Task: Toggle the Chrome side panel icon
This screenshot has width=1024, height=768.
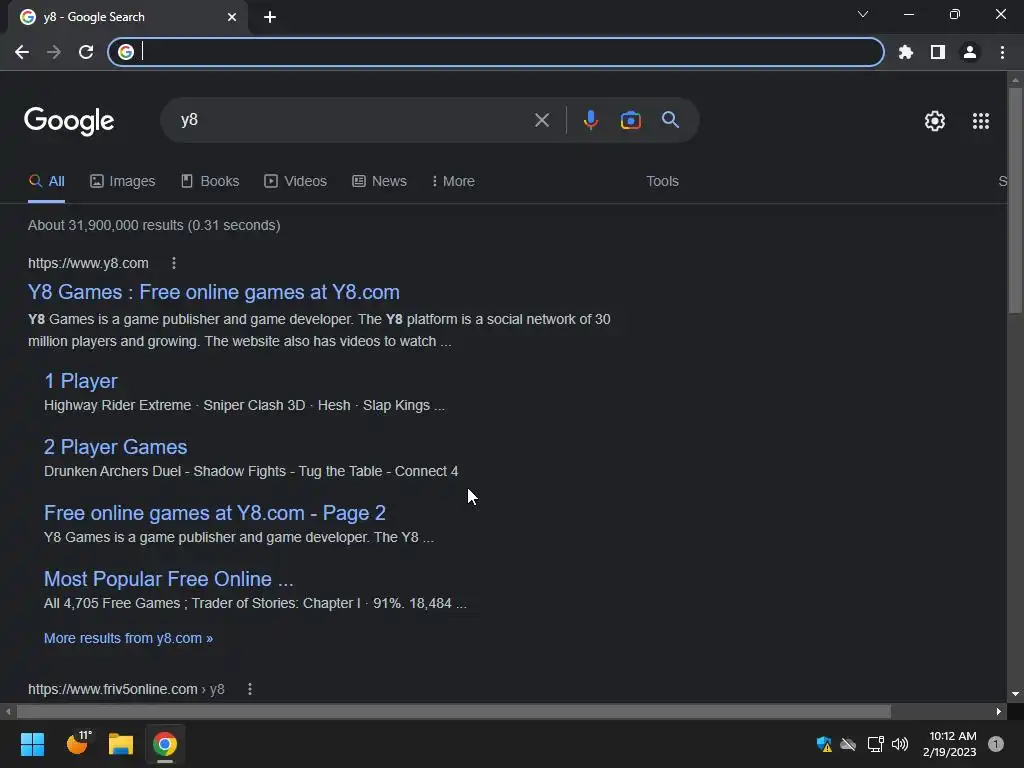Action: tap(938, 52)
